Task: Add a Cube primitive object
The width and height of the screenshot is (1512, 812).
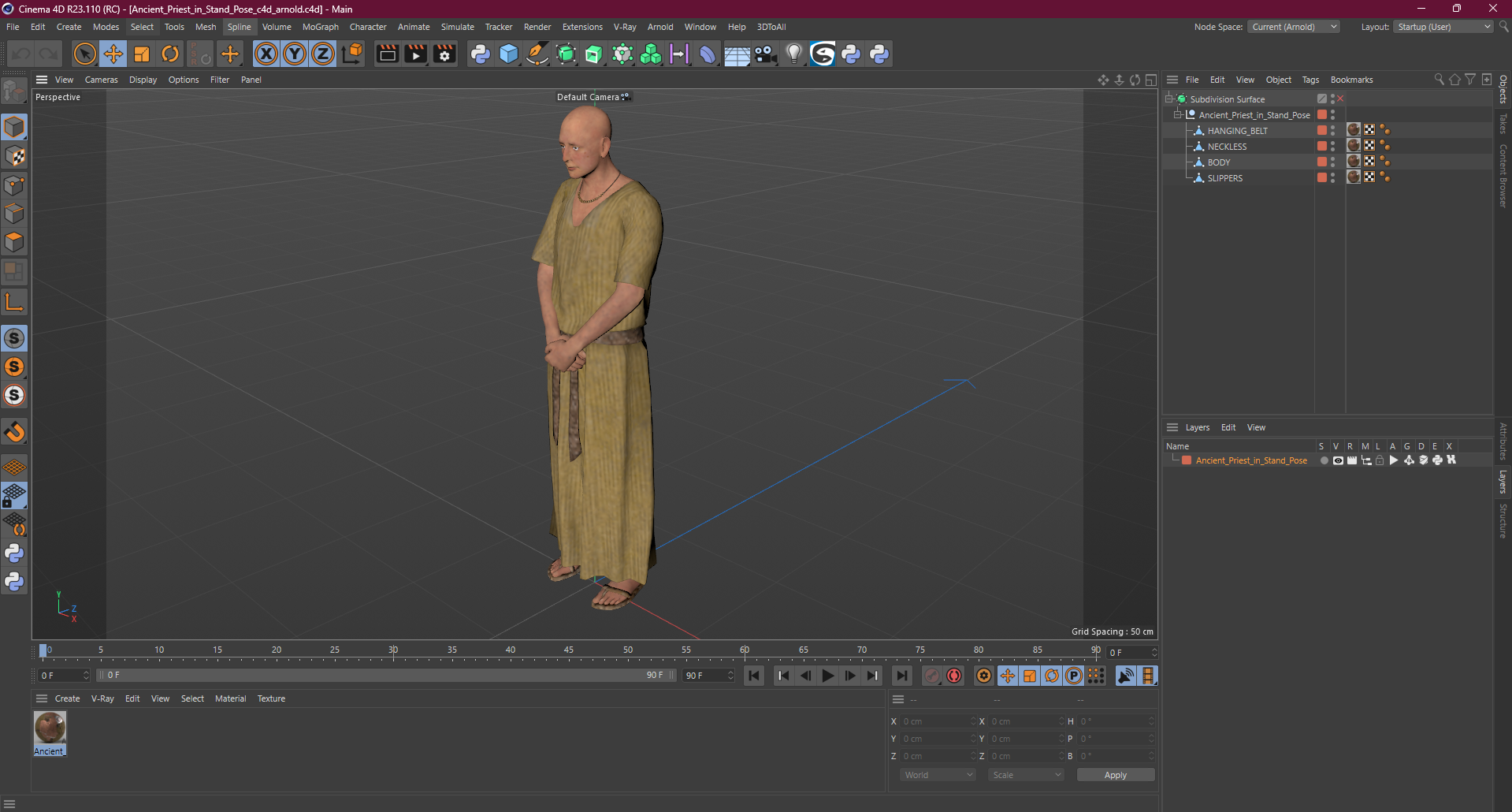Action: point(509,54)
